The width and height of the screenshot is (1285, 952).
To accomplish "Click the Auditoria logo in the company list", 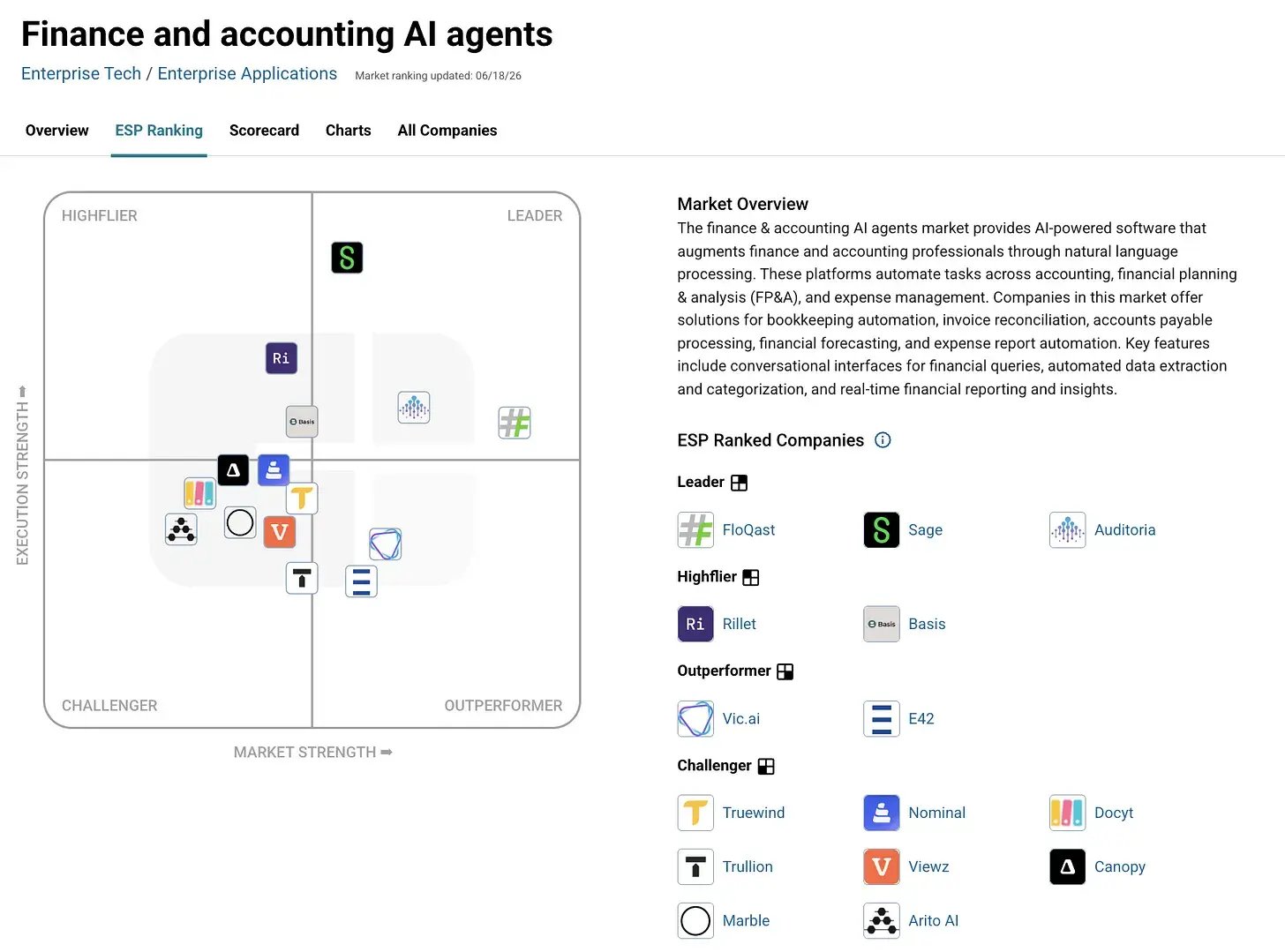I will (x=1068, y=530).
